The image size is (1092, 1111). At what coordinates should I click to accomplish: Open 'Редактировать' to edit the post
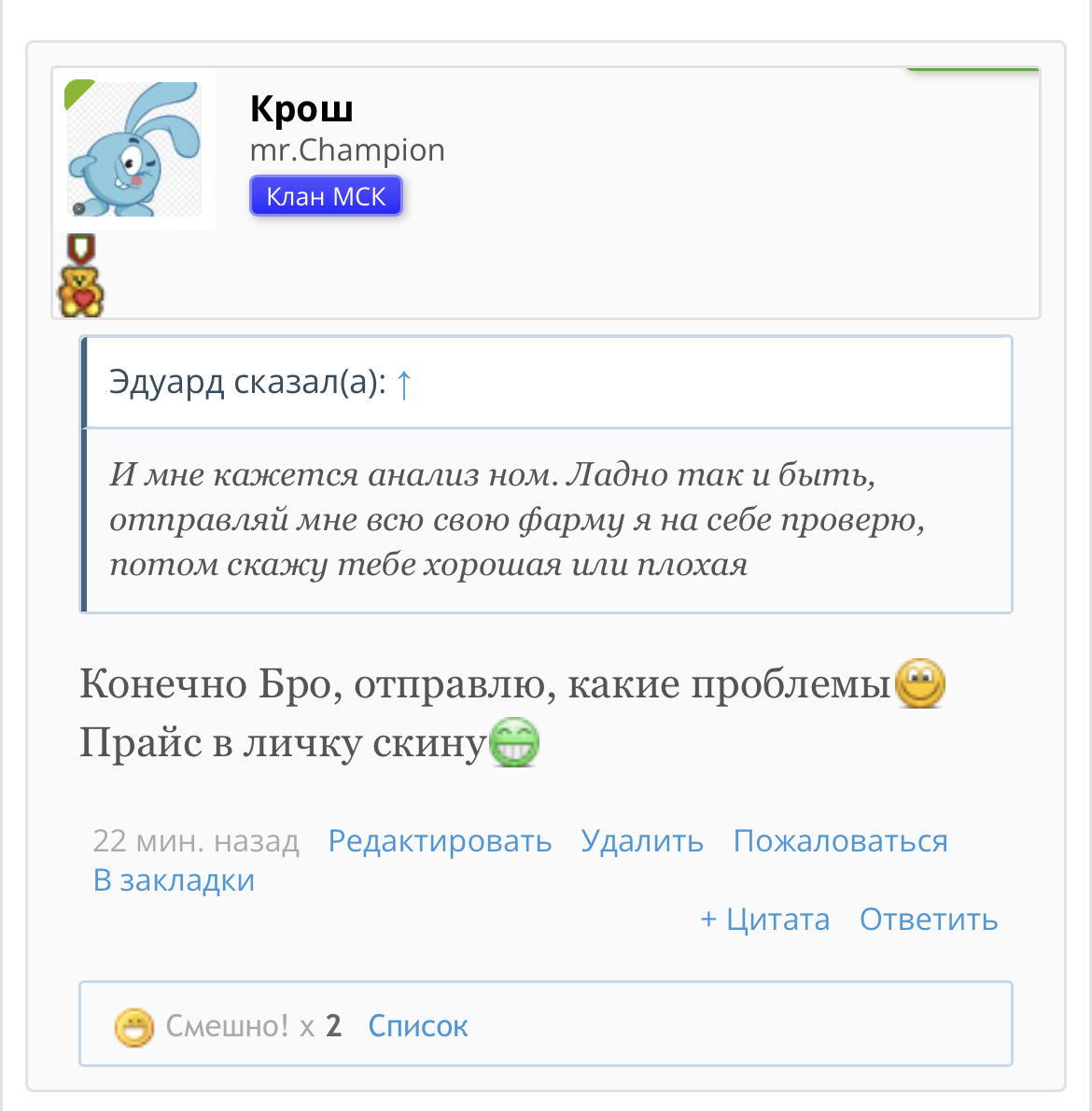coord(440,840)
